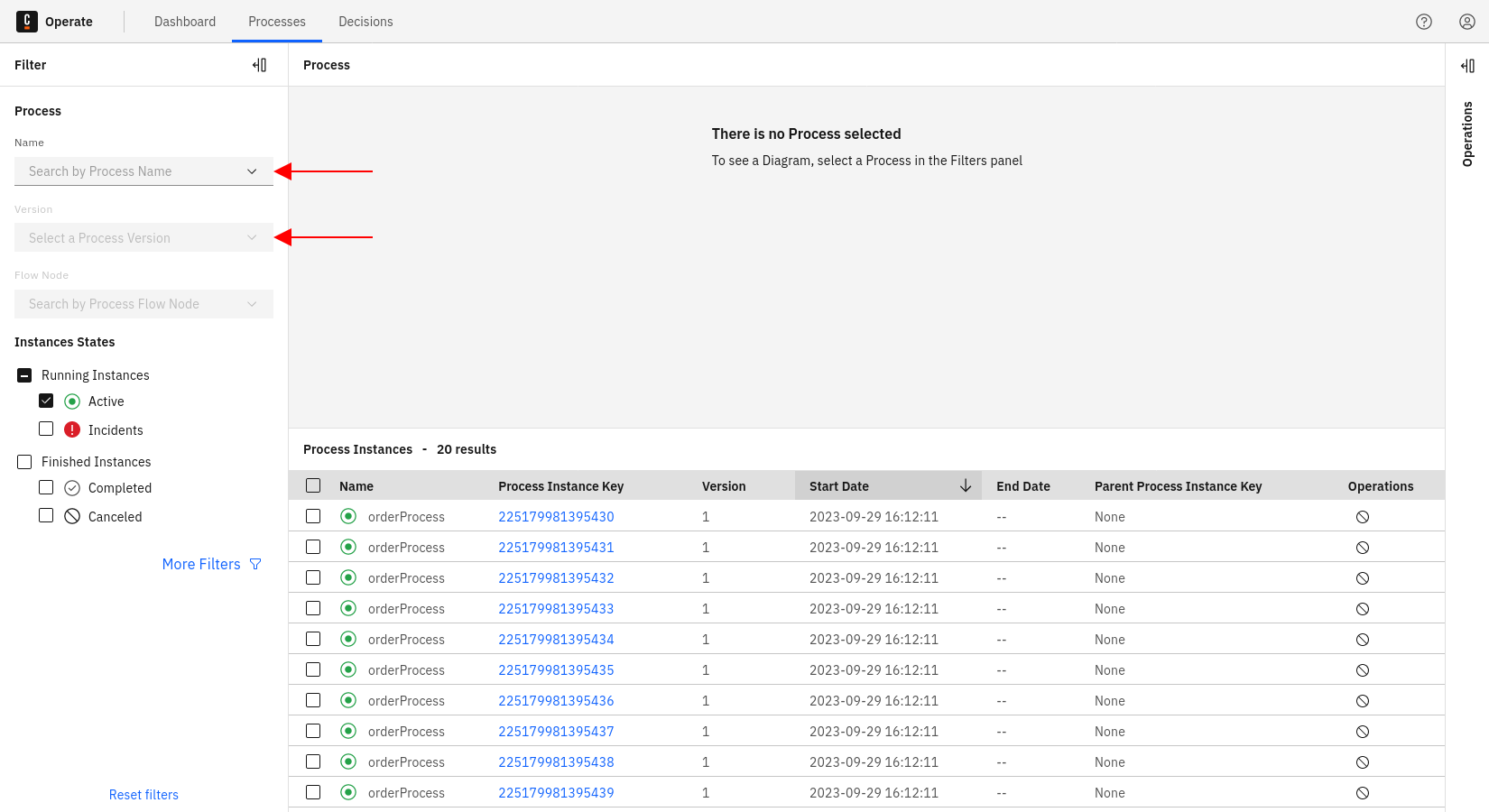1489x812 pixels.
Task: Click the More Filters button
Action: coord(211,564)
